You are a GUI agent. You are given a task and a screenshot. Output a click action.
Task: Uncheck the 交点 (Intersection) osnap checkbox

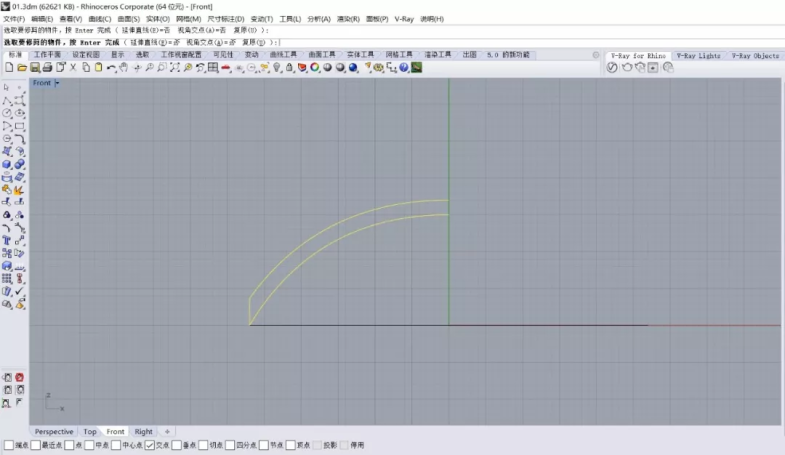(150, 445)
